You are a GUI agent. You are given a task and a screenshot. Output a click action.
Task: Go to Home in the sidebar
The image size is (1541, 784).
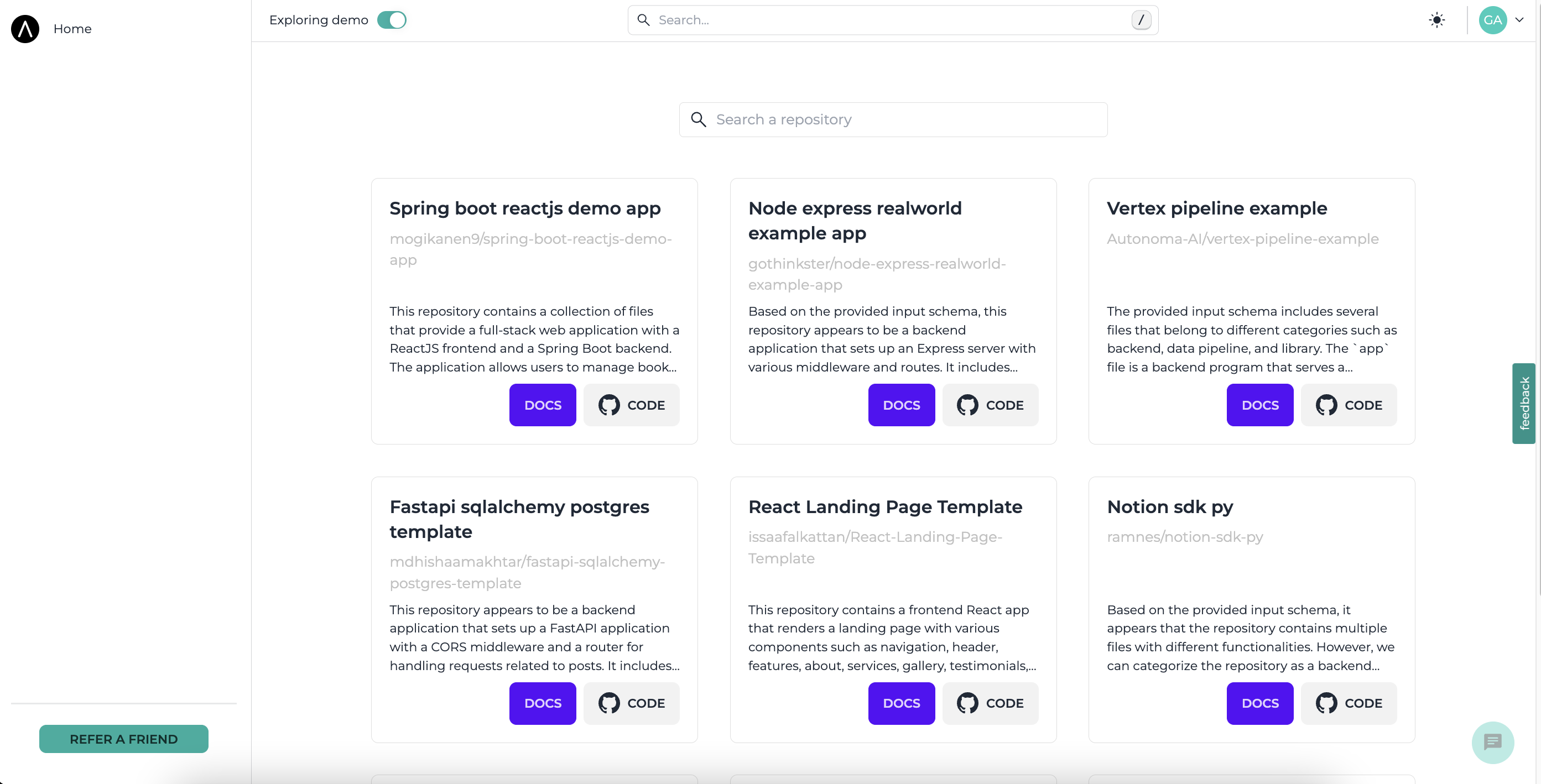click(72, 29)
